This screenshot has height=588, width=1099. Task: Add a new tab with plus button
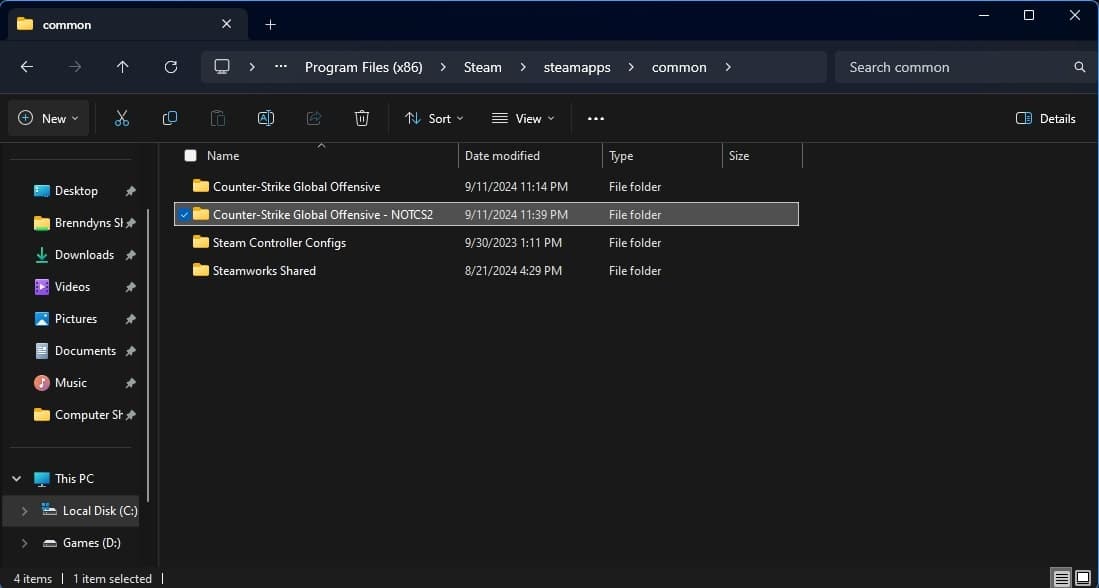point(270,24)
